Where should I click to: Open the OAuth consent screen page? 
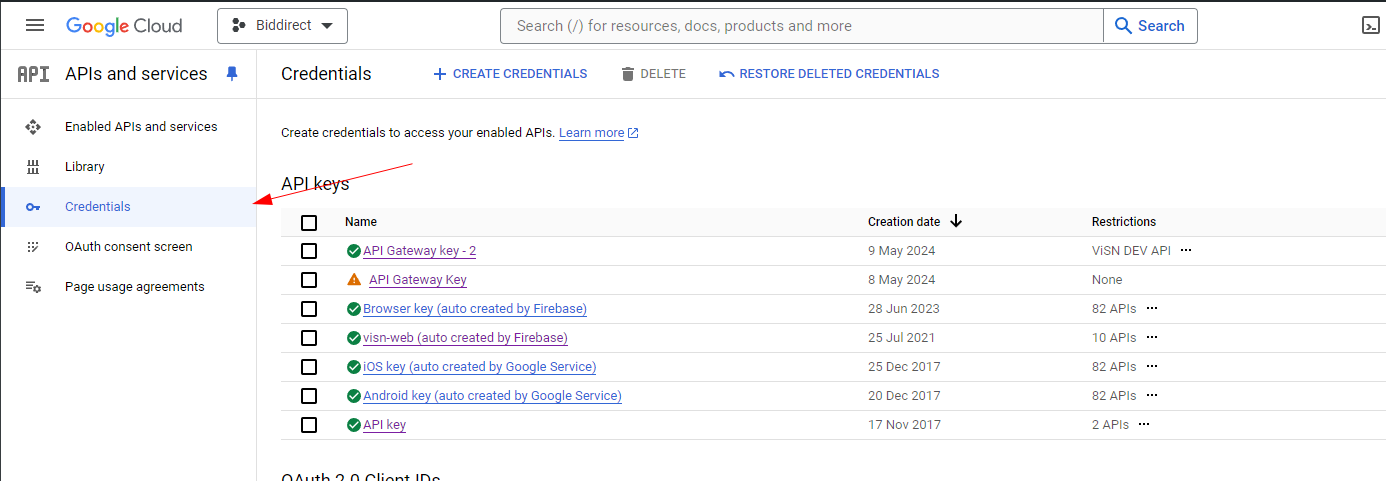coord(129,247)
